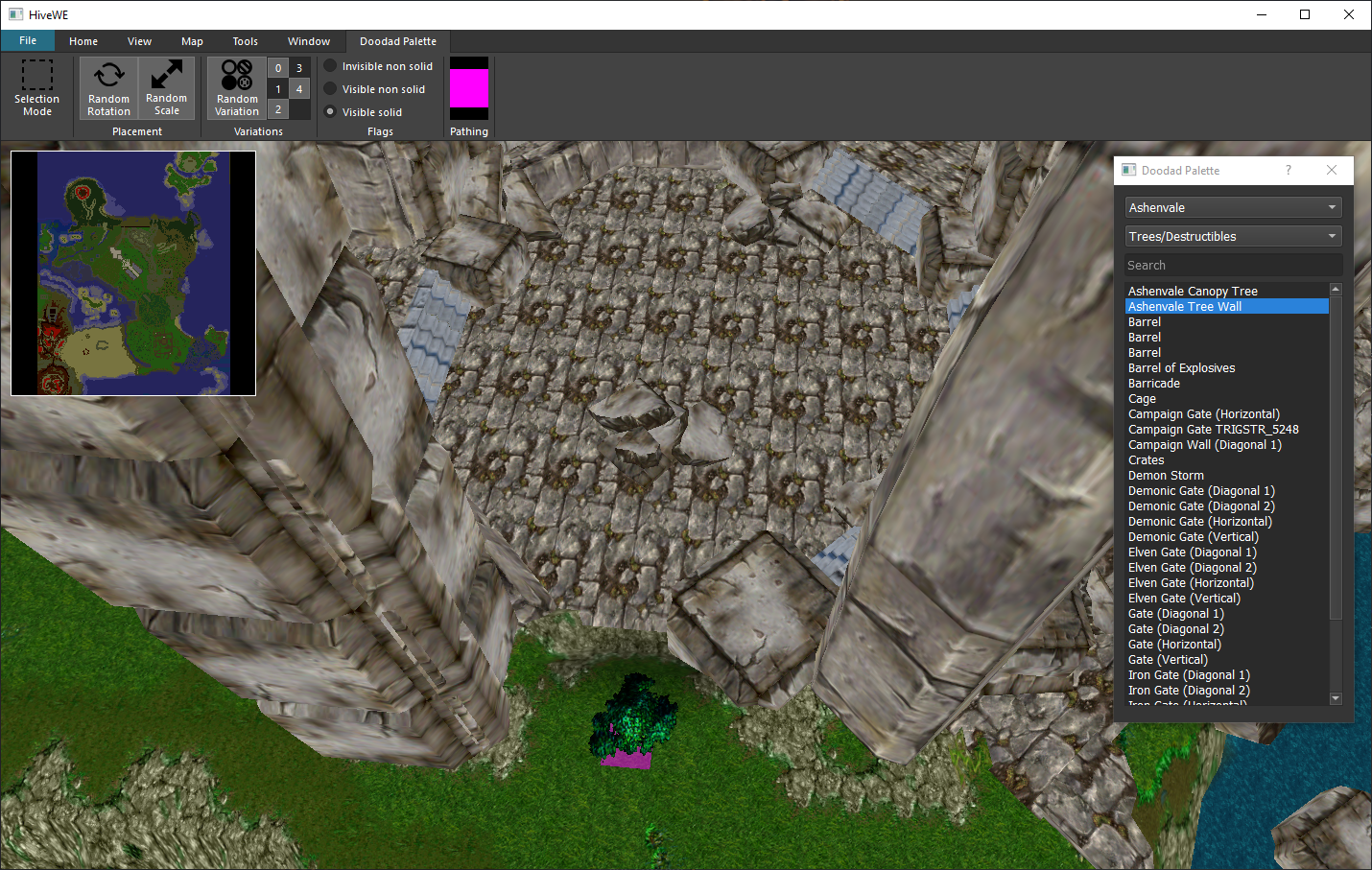
Task: Select Elven Gate (Diagonal 1) entry
Action: [x=1227, y=552]
